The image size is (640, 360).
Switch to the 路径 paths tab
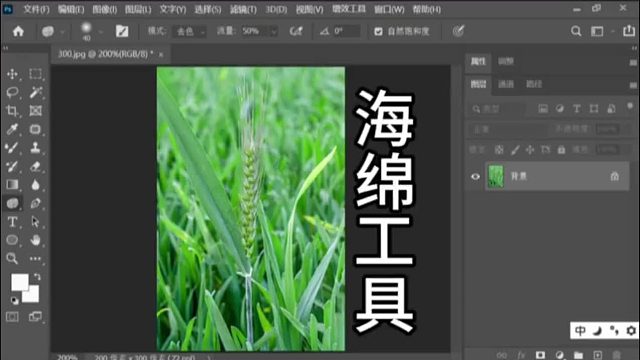pos(534,84)
